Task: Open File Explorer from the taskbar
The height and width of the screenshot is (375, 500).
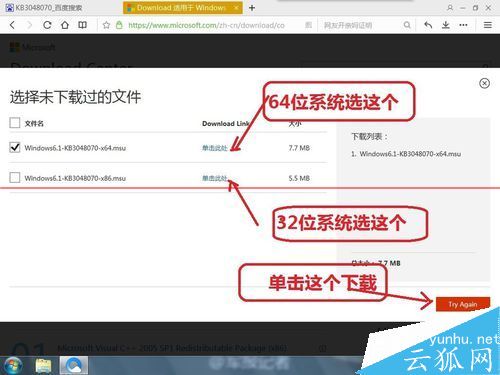Action: pyautogui.click(x=43, y=366)
